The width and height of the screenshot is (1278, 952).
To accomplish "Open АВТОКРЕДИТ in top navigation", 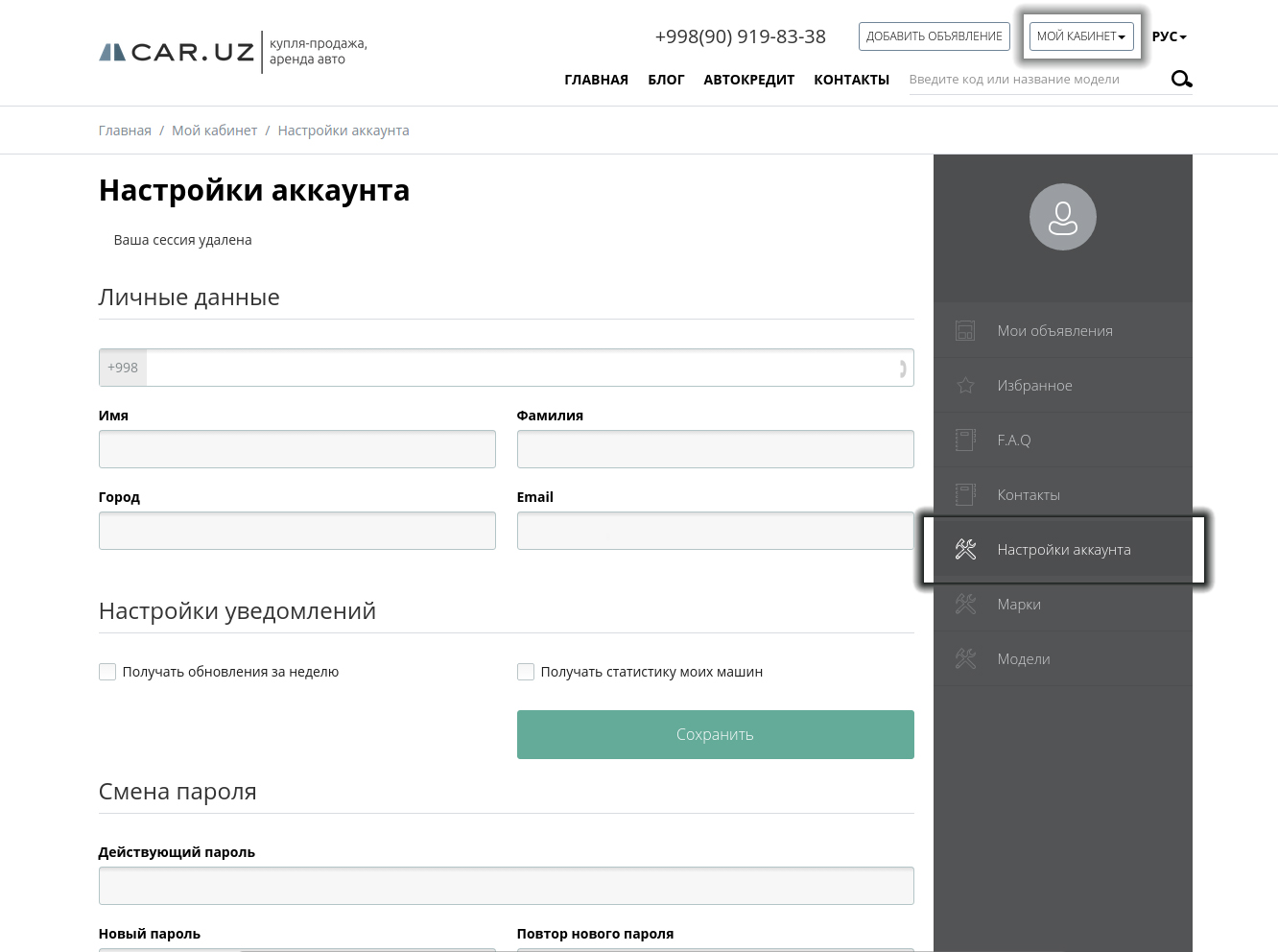I will [x=749, y=80].
